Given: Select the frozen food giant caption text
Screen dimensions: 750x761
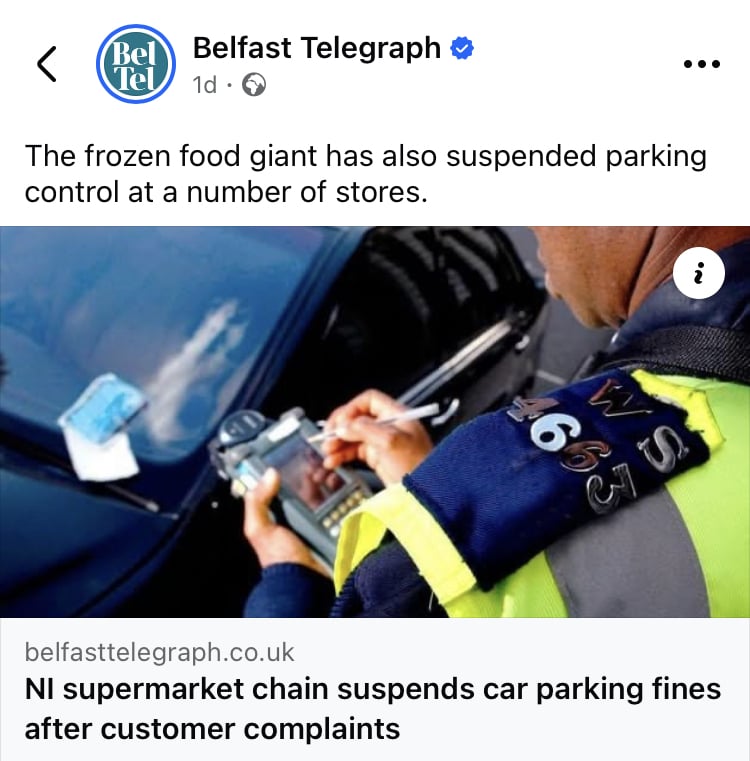Looking at the screenshot, I should (366, 174).
